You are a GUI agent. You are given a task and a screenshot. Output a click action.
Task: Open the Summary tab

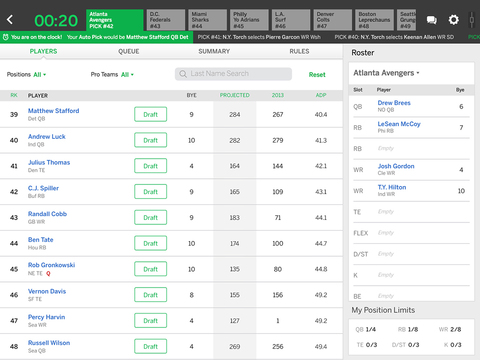214,51
